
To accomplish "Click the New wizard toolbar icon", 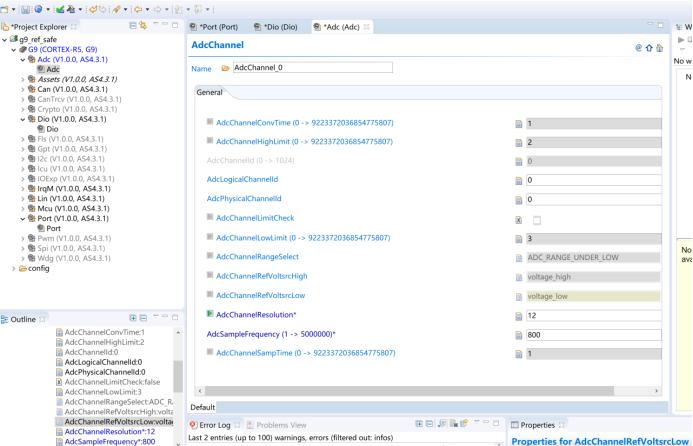I will click(4, 9).
